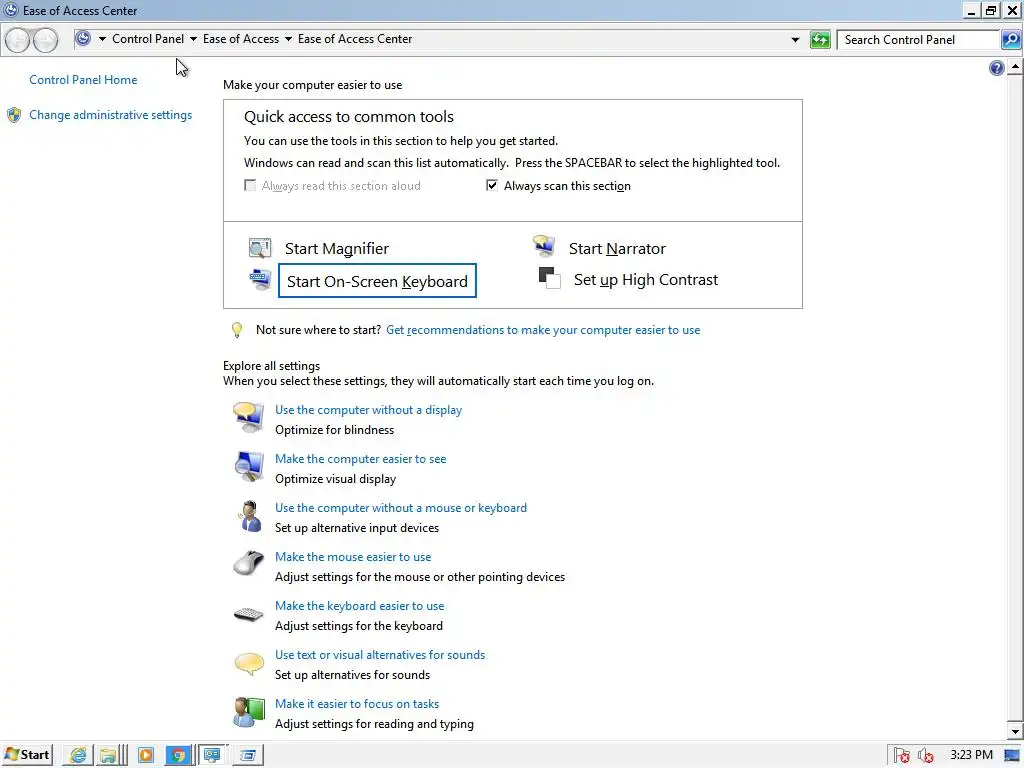
Task: Expand dropdown arrow after Ease of Access breadcrumb
Action: [288, 39]
